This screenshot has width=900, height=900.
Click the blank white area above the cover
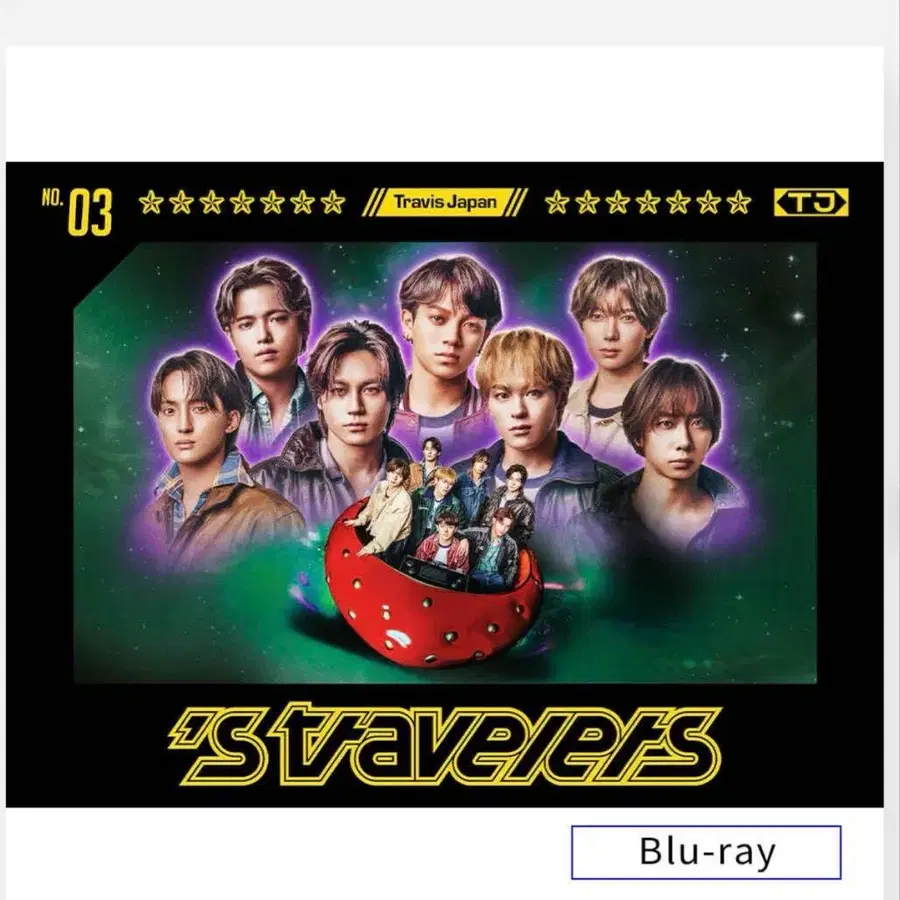[x=445, y=103]
